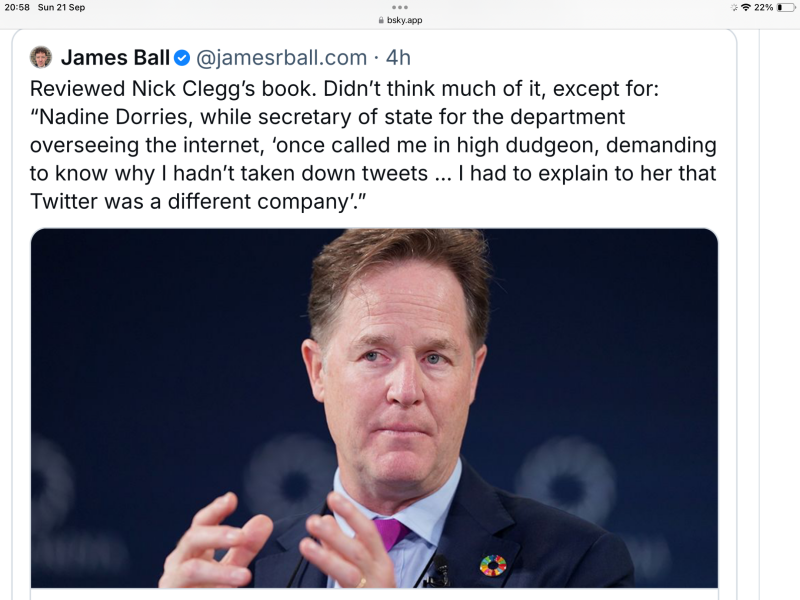The width and height of the screenshot is (800, 600).
Task: Open the @jamesrball.com handle link
Action: tap(281, 57)
